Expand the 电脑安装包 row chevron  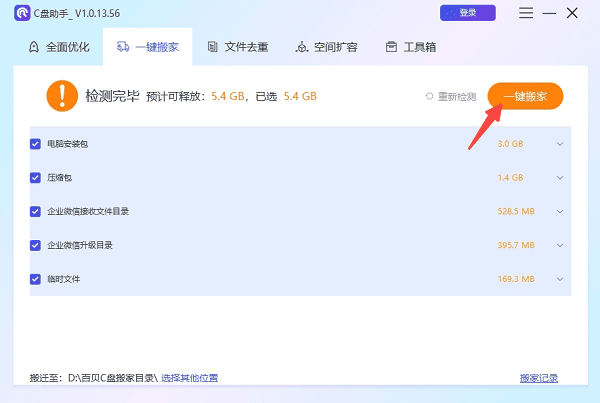click(x=560, y=144)
